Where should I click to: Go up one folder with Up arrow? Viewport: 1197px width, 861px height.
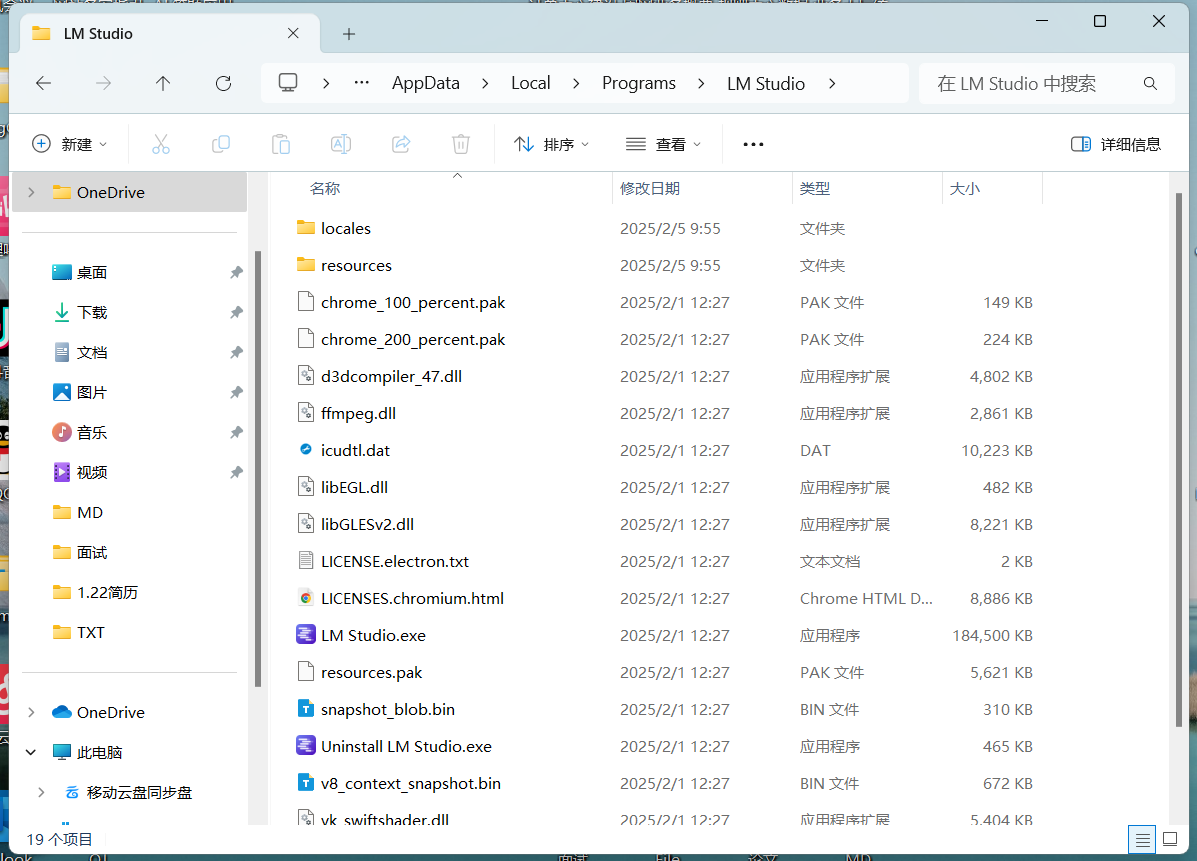point(163,83)
